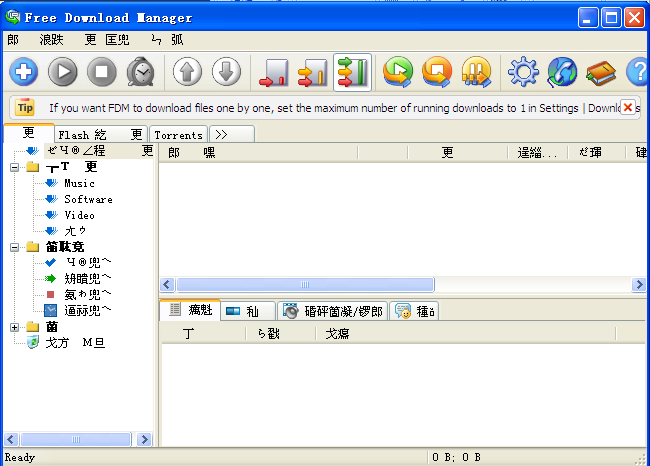
Task: Click the yellow Tip icon
Action: click(x=25, y=108)
